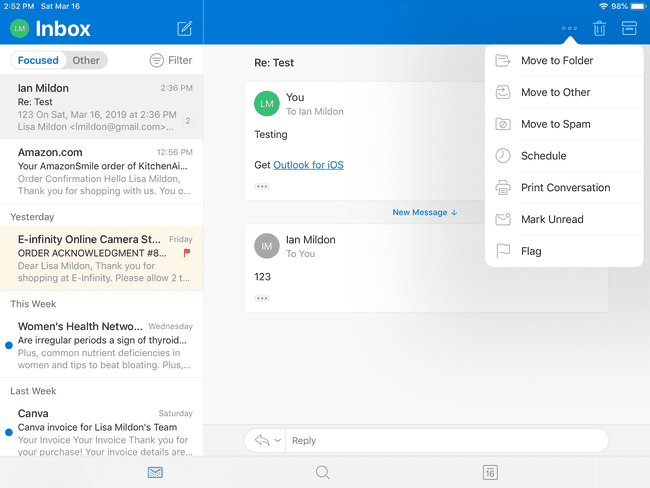
Task: Click the Move to Folder icon
Action: [x=503, y=61]
